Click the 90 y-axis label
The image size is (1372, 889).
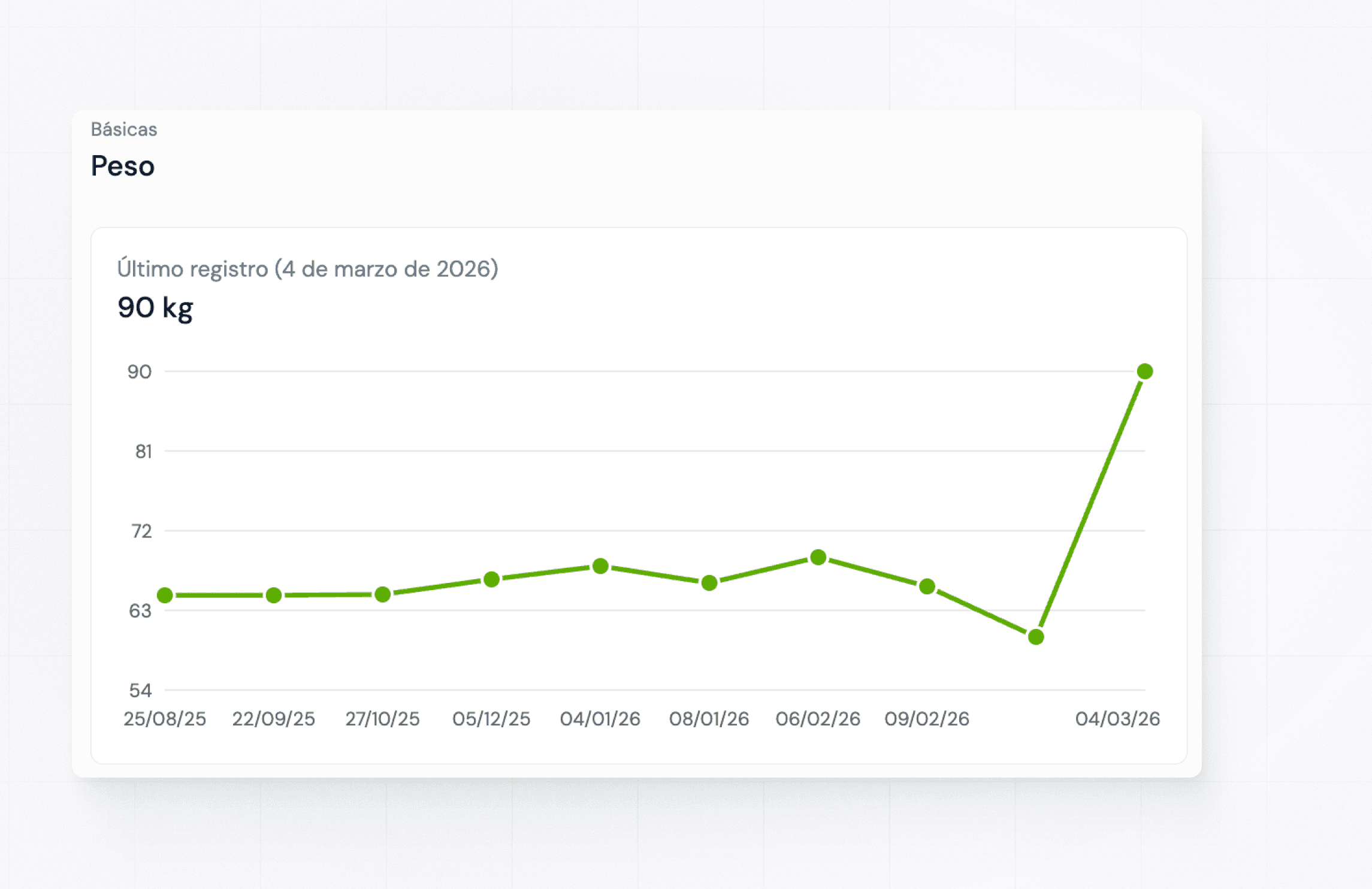click(x=140, y=372)
